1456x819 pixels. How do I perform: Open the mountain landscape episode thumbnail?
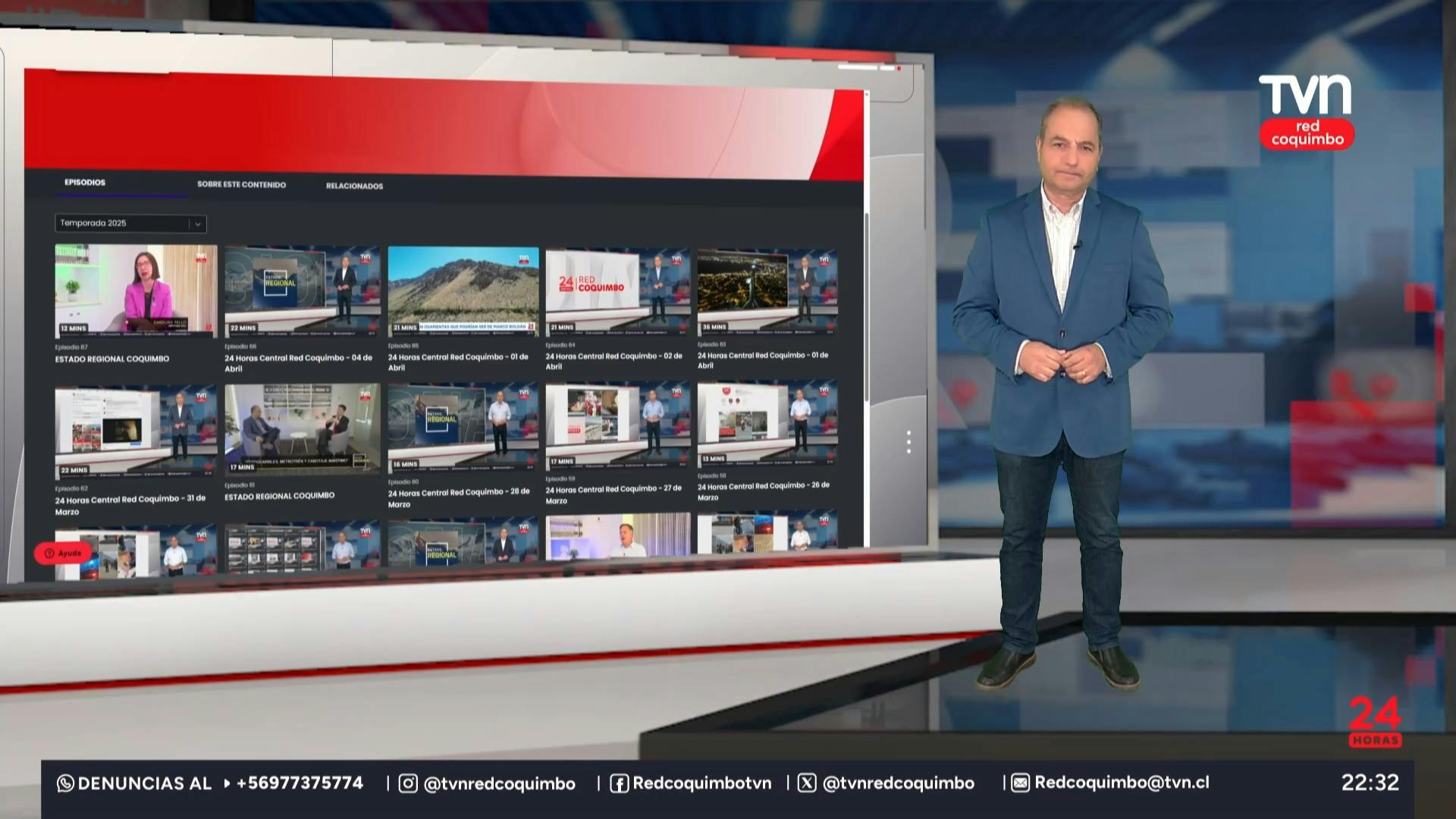coord(463,291)
